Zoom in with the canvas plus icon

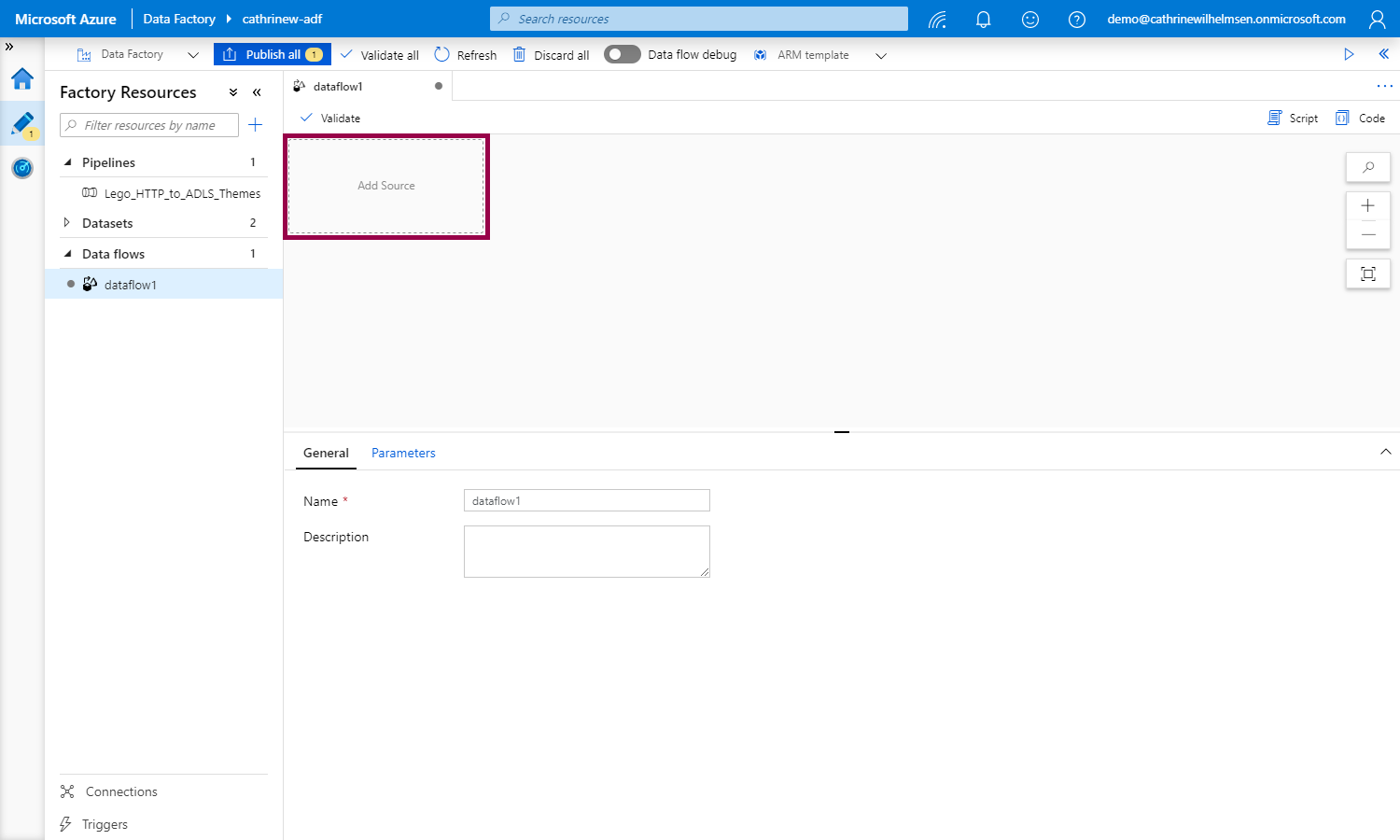click(x=1367, y=205)
